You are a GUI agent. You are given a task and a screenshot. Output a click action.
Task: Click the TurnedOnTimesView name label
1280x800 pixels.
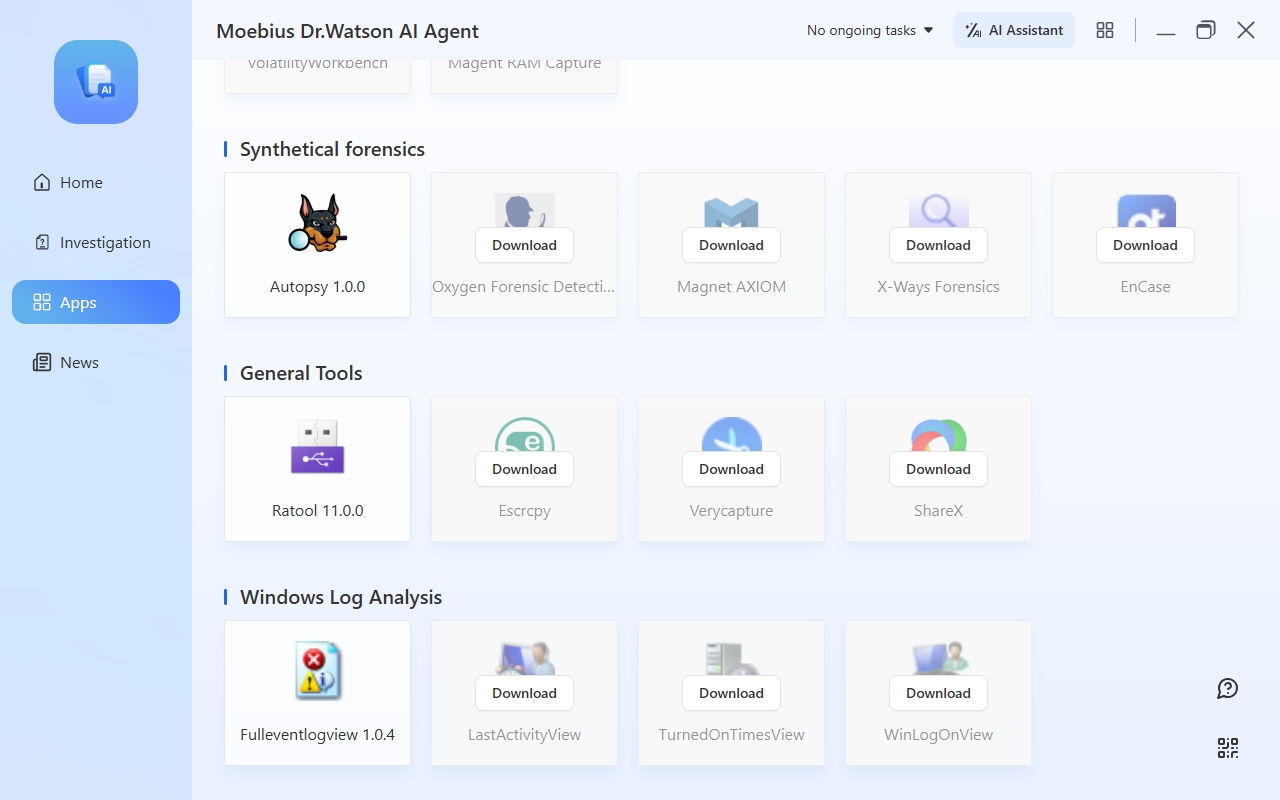pyautogui.click(x=731, y=734)
